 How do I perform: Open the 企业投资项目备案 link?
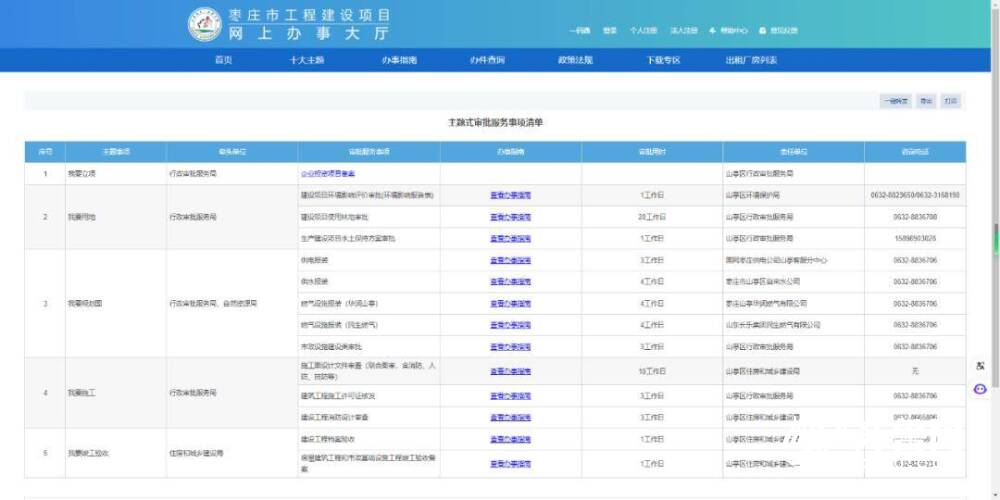tap(328, 173)
